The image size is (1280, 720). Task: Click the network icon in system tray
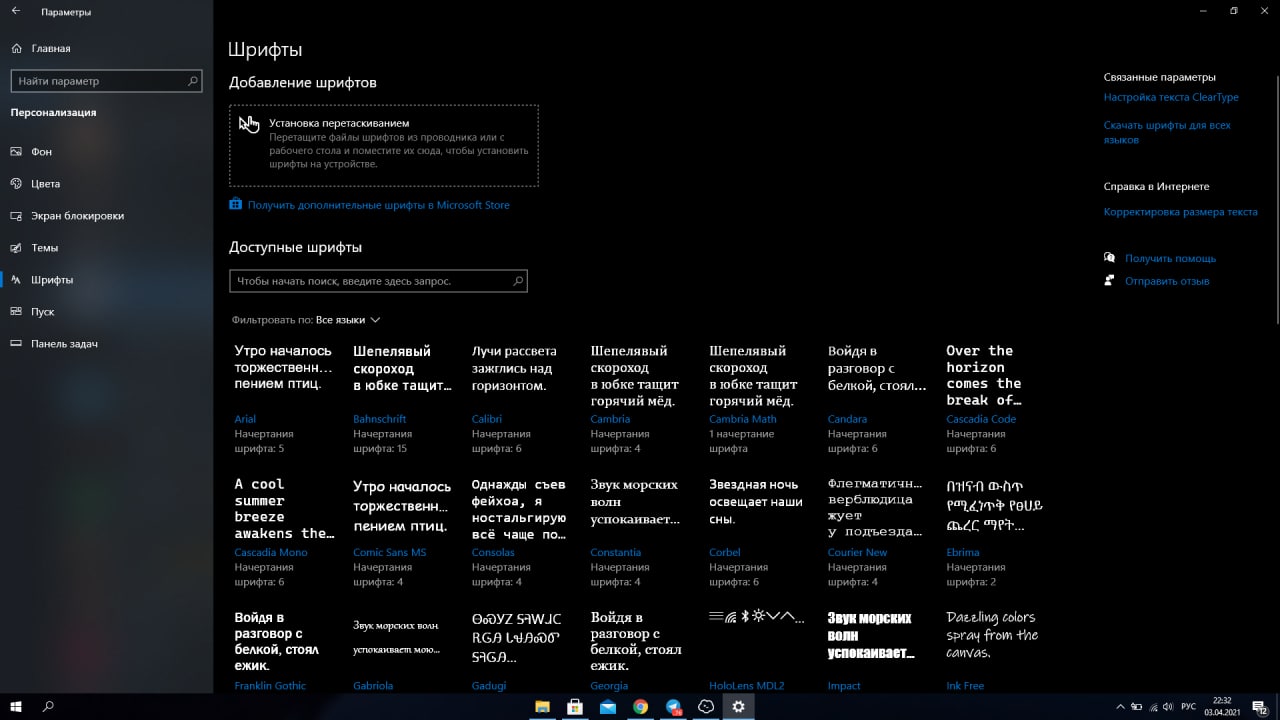[1154, 706]
